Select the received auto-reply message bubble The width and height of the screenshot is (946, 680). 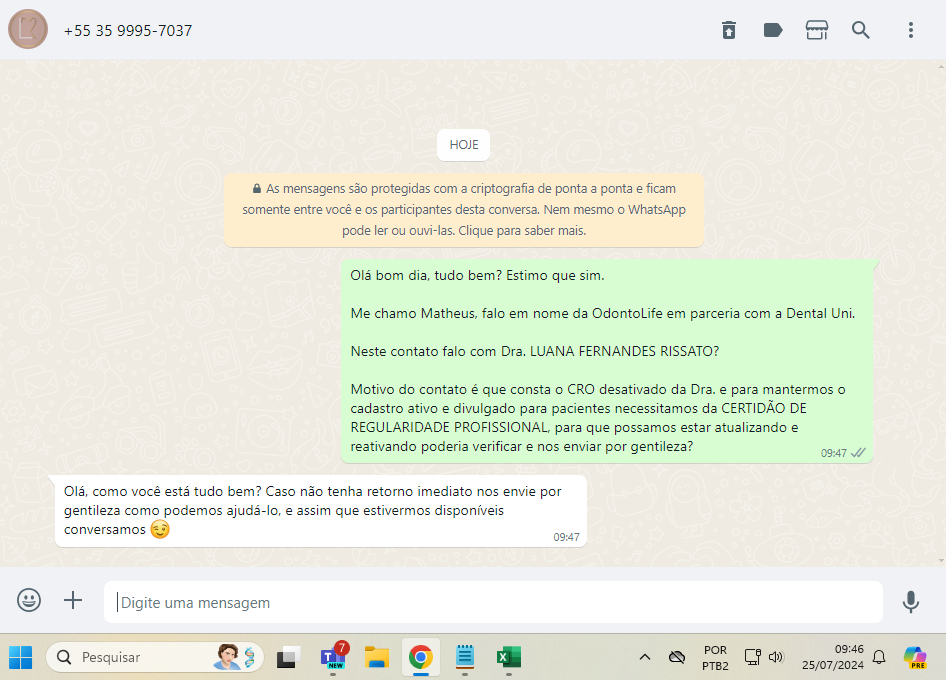point(321,511)
